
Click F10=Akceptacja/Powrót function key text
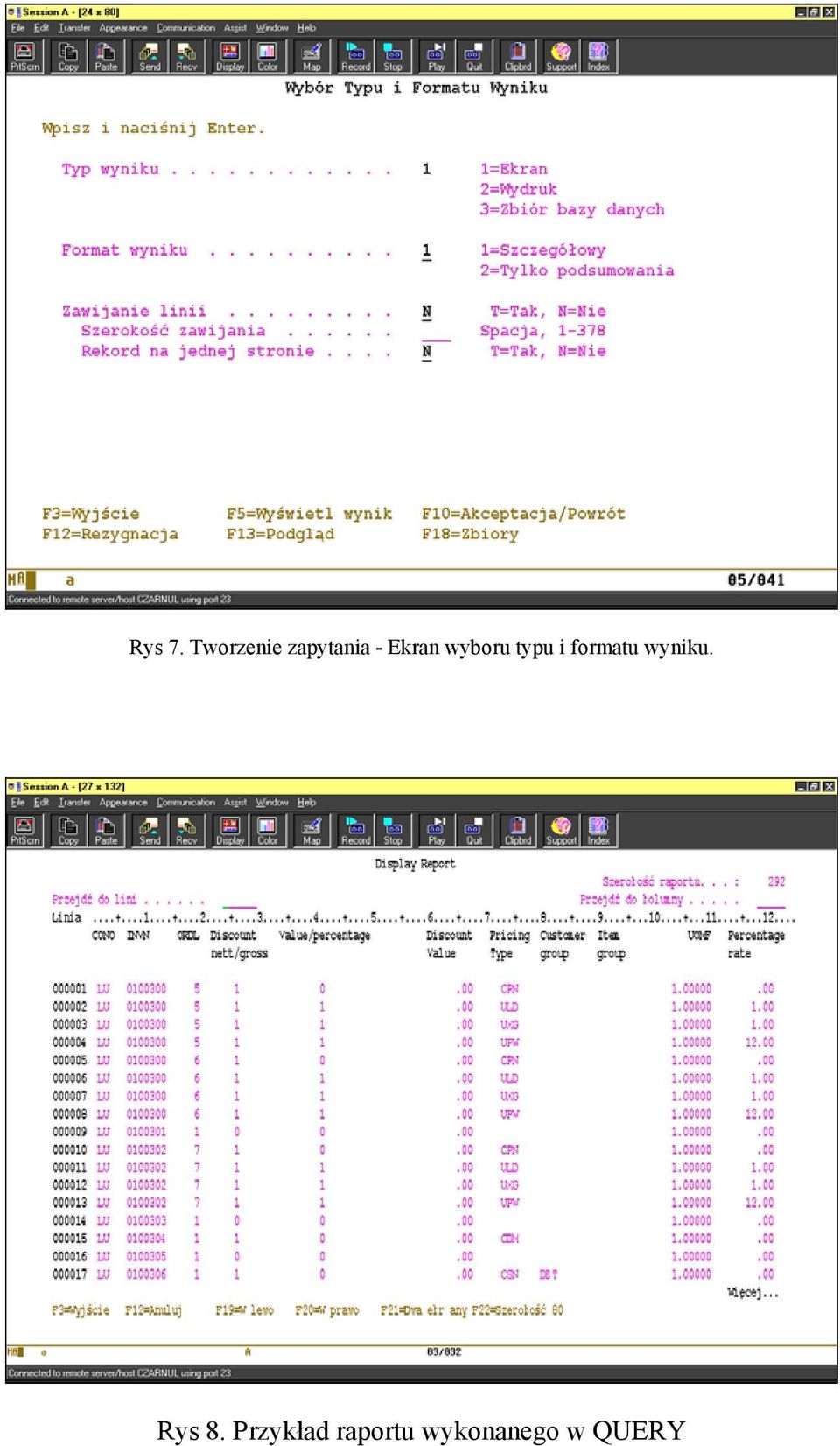[523, 514]
